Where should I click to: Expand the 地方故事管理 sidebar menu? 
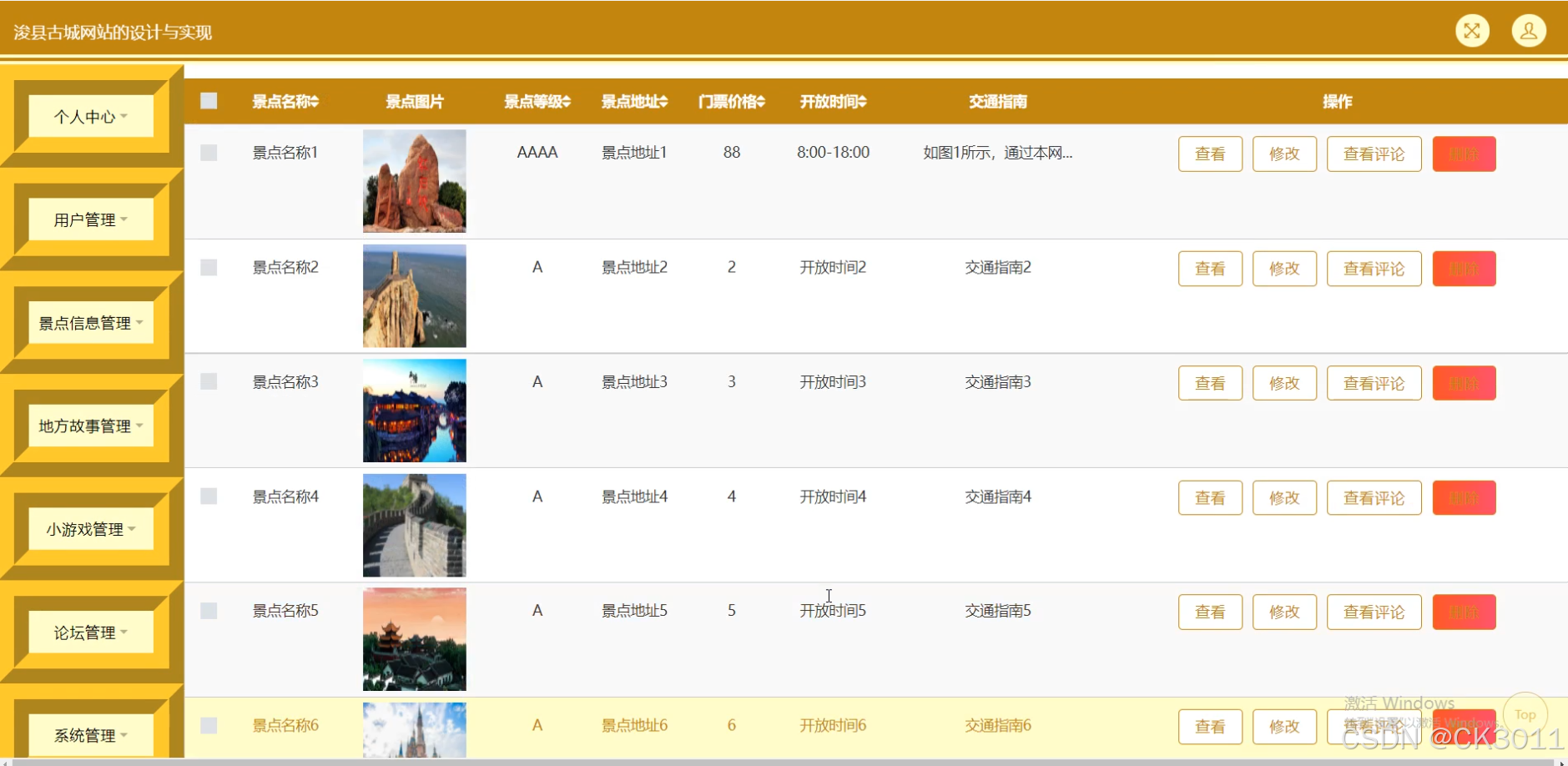[x=91, y=426]
